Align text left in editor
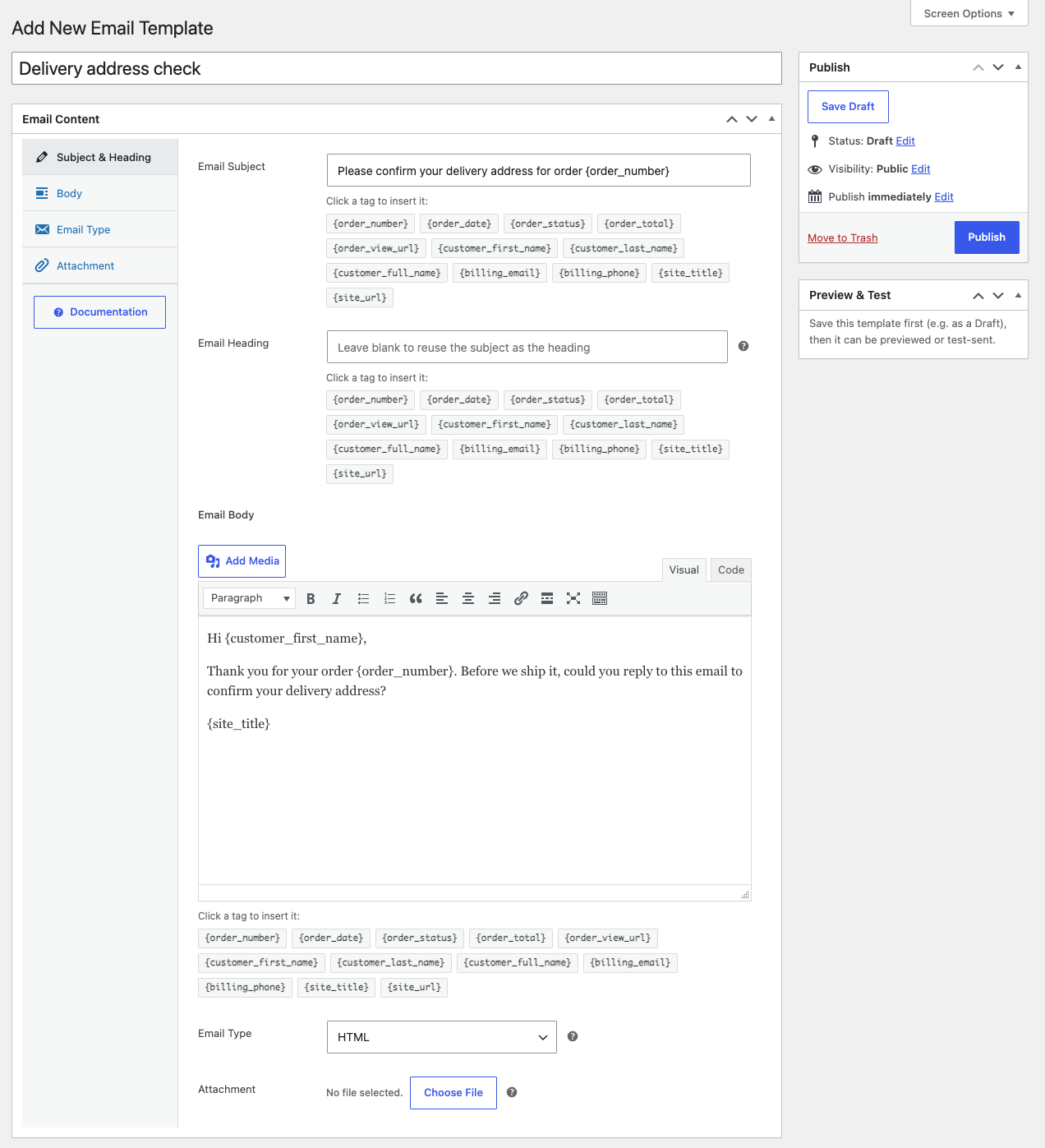The image size is (1045, 1148). [442, 598]
